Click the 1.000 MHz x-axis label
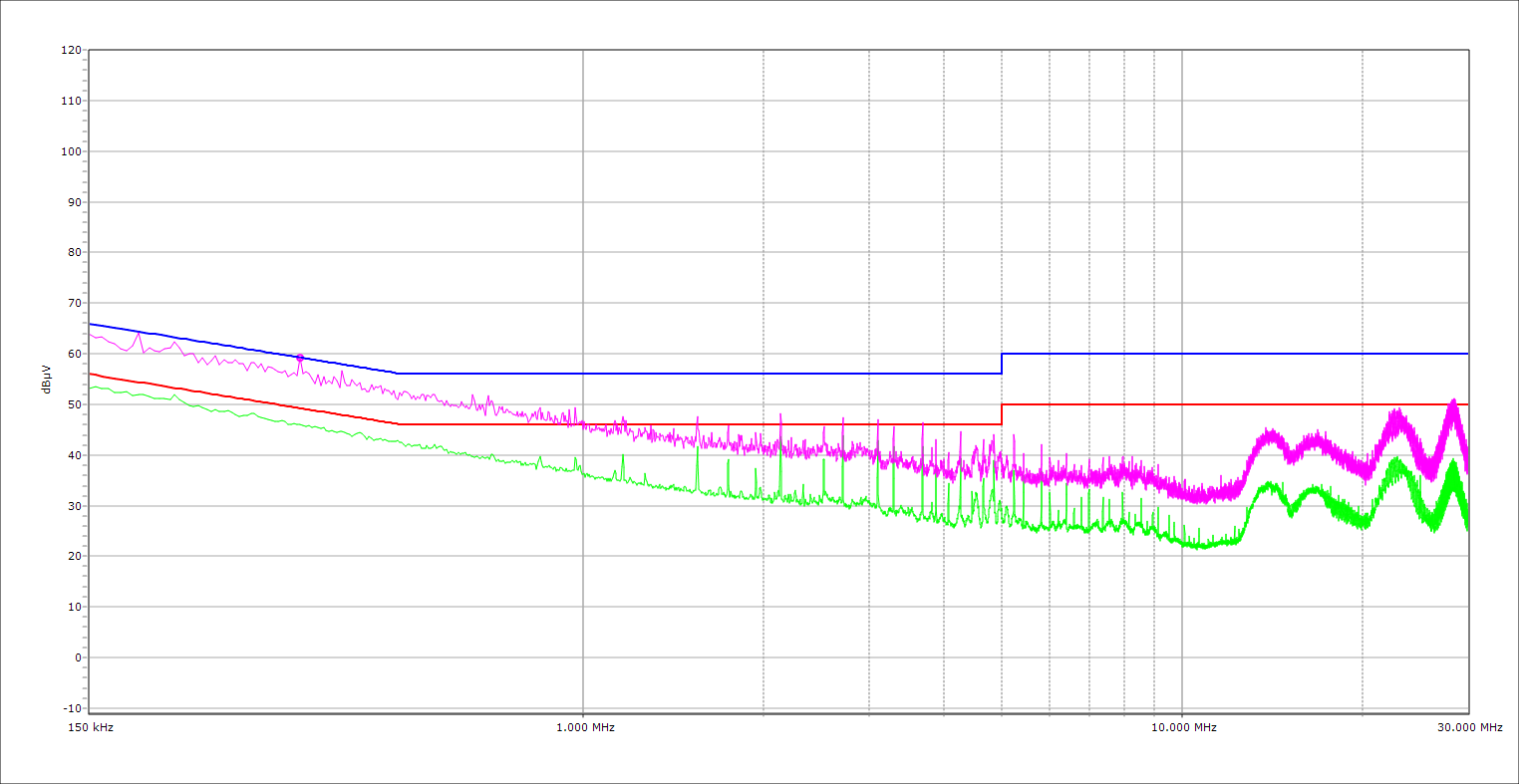 [x=584, y=727]
